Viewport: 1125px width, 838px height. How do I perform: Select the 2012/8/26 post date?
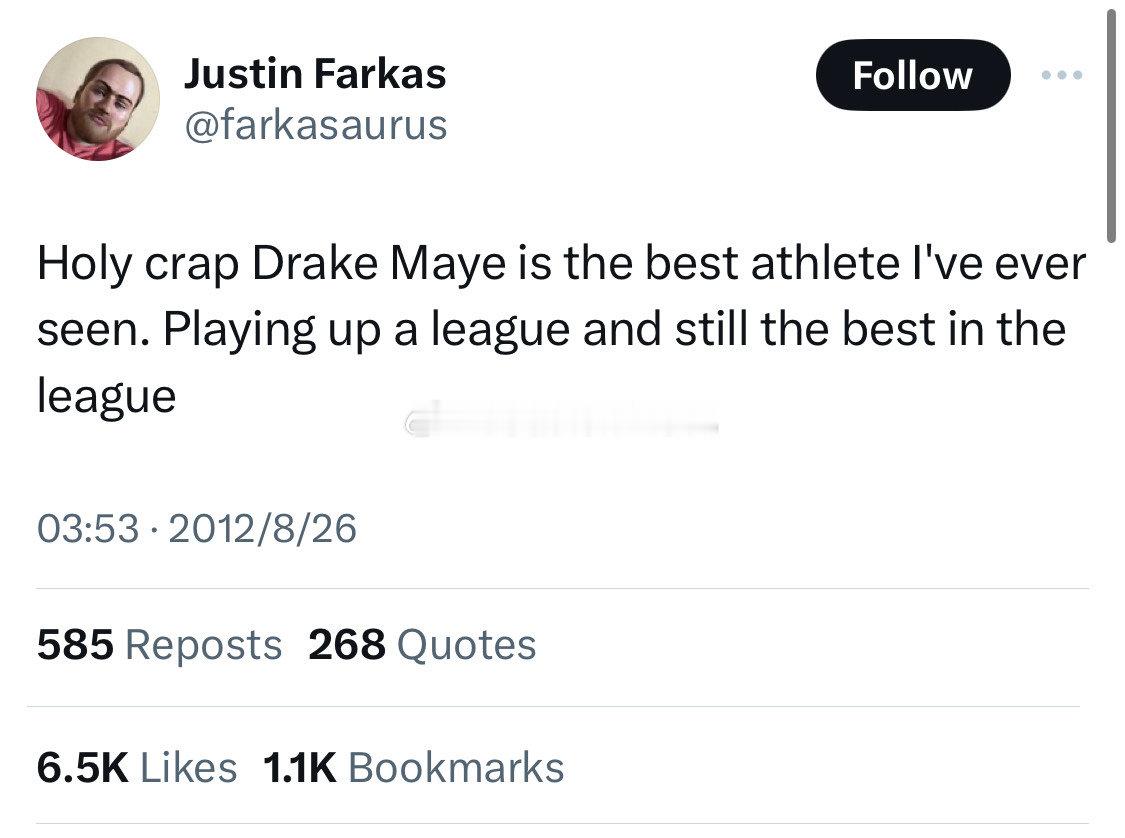(261, 527)
